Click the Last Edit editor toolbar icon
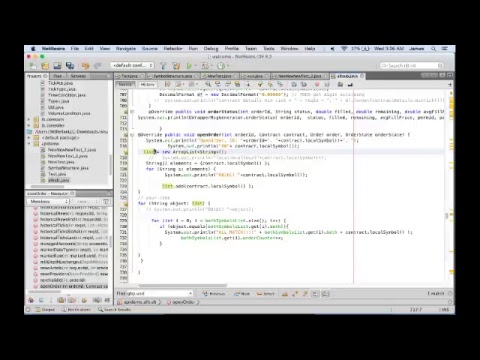The width and height of the screenshot is (480, 360). (x=168, y=85)
